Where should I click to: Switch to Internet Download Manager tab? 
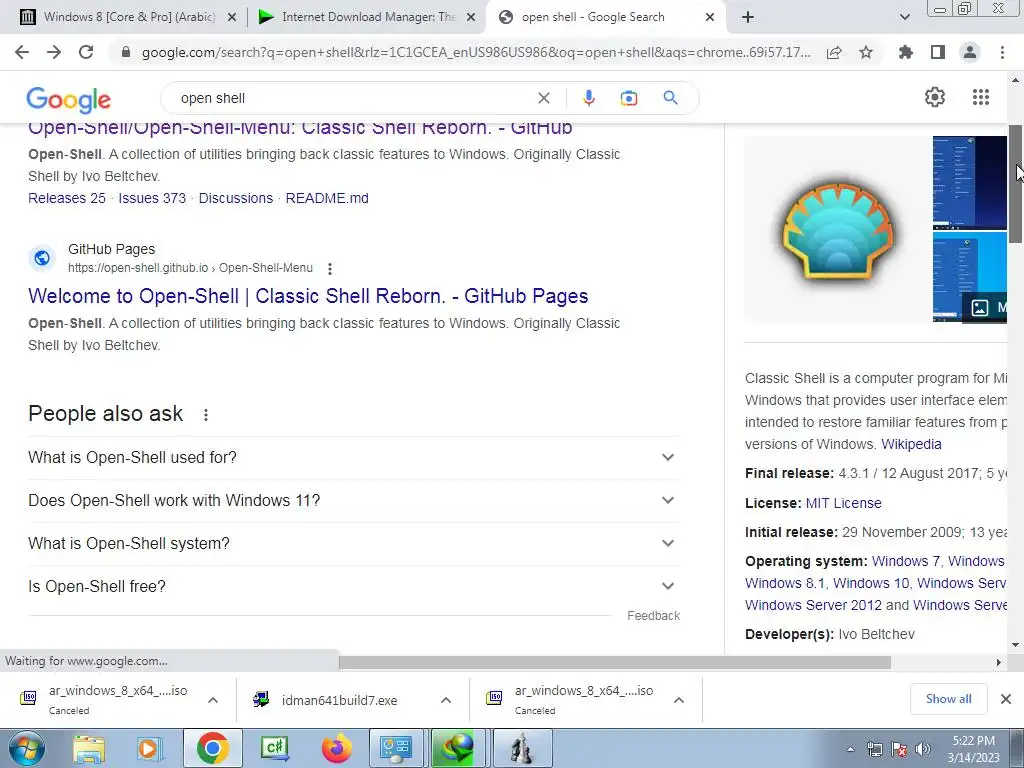(x=368, y=17)
